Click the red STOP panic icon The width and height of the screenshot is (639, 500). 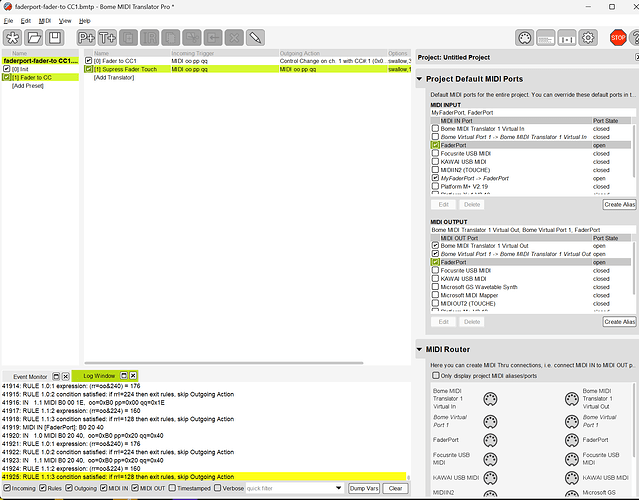click(618, 38)
